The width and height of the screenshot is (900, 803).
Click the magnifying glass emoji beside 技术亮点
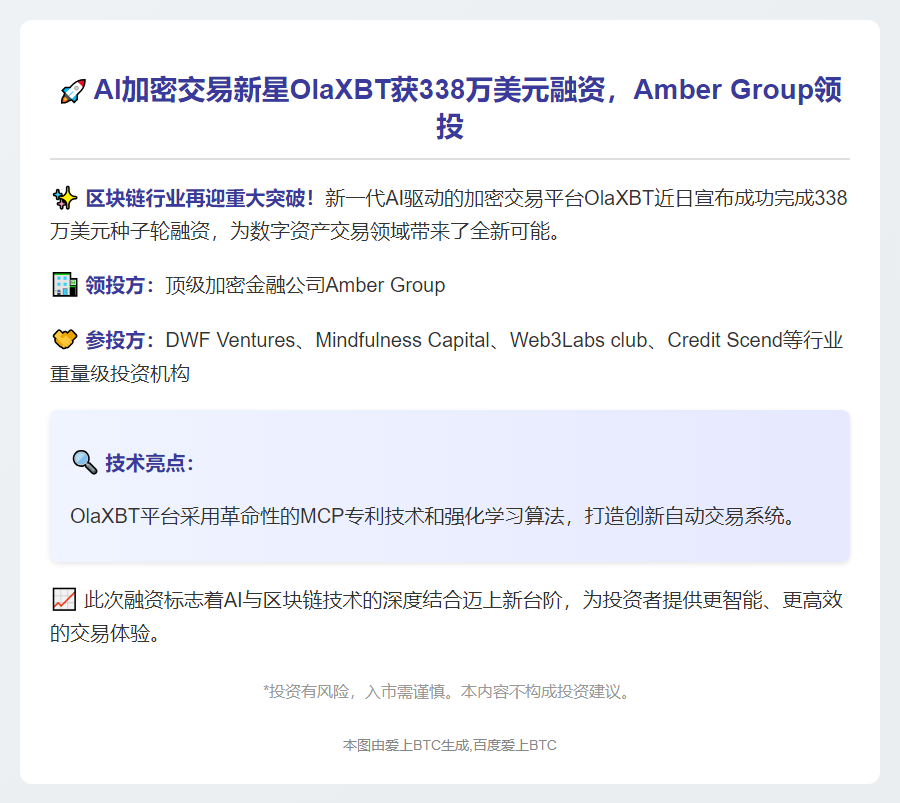(85, 462)
